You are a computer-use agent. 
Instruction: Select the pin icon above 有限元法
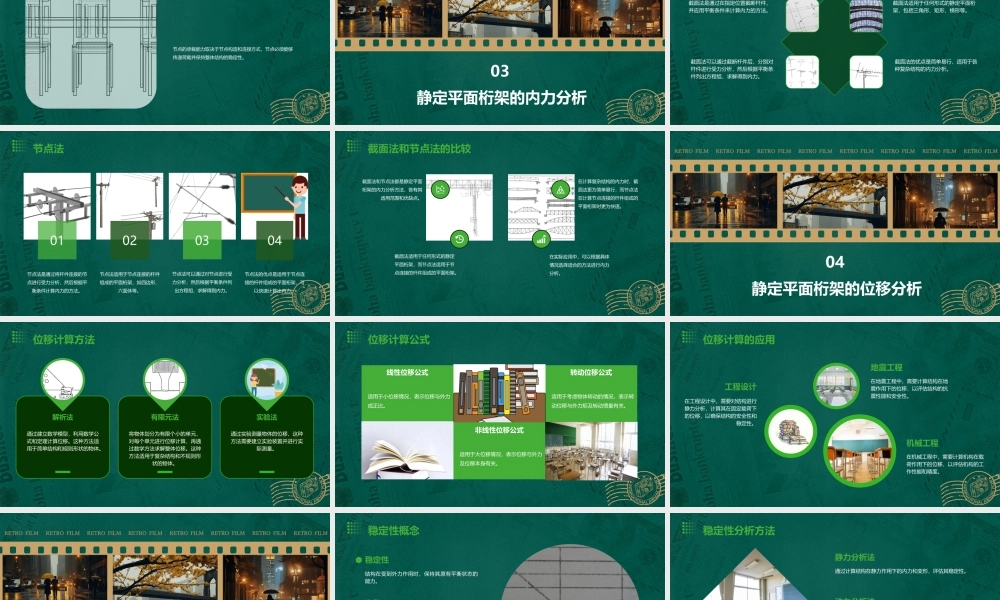pyautogui.click(x=165, y=383)
